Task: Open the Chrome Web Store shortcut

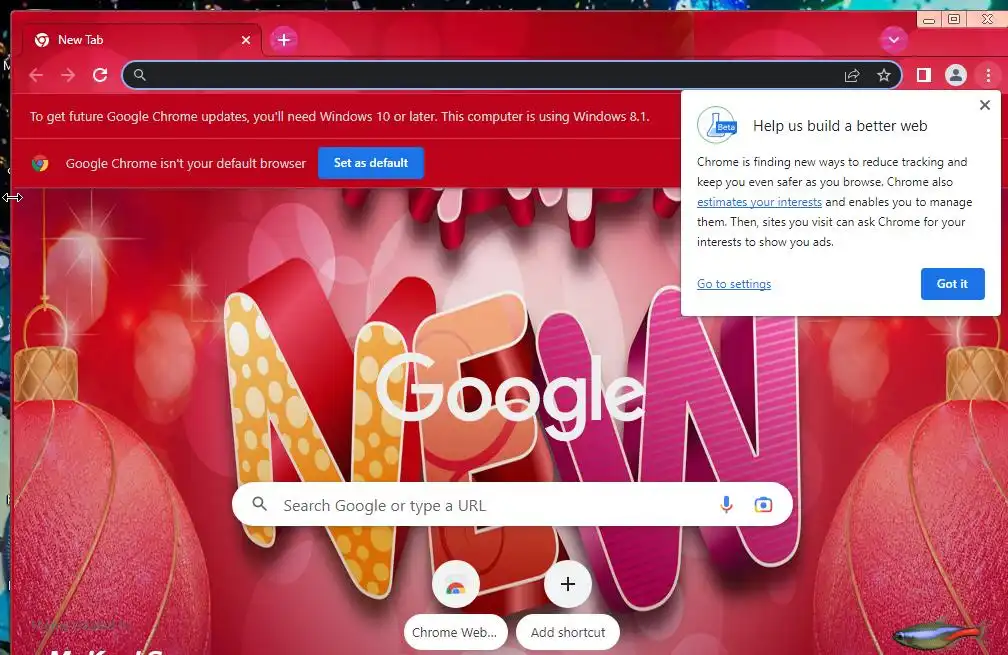Action: [x=456, y=584]
